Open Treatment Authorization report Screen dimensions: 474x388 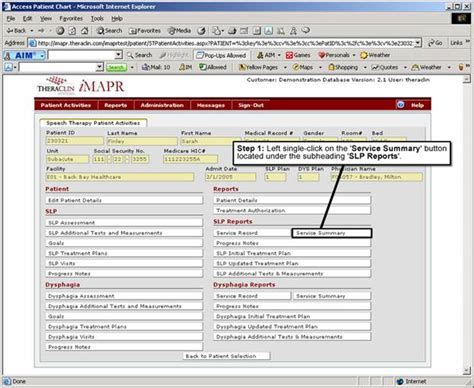(x=292, y=210)
